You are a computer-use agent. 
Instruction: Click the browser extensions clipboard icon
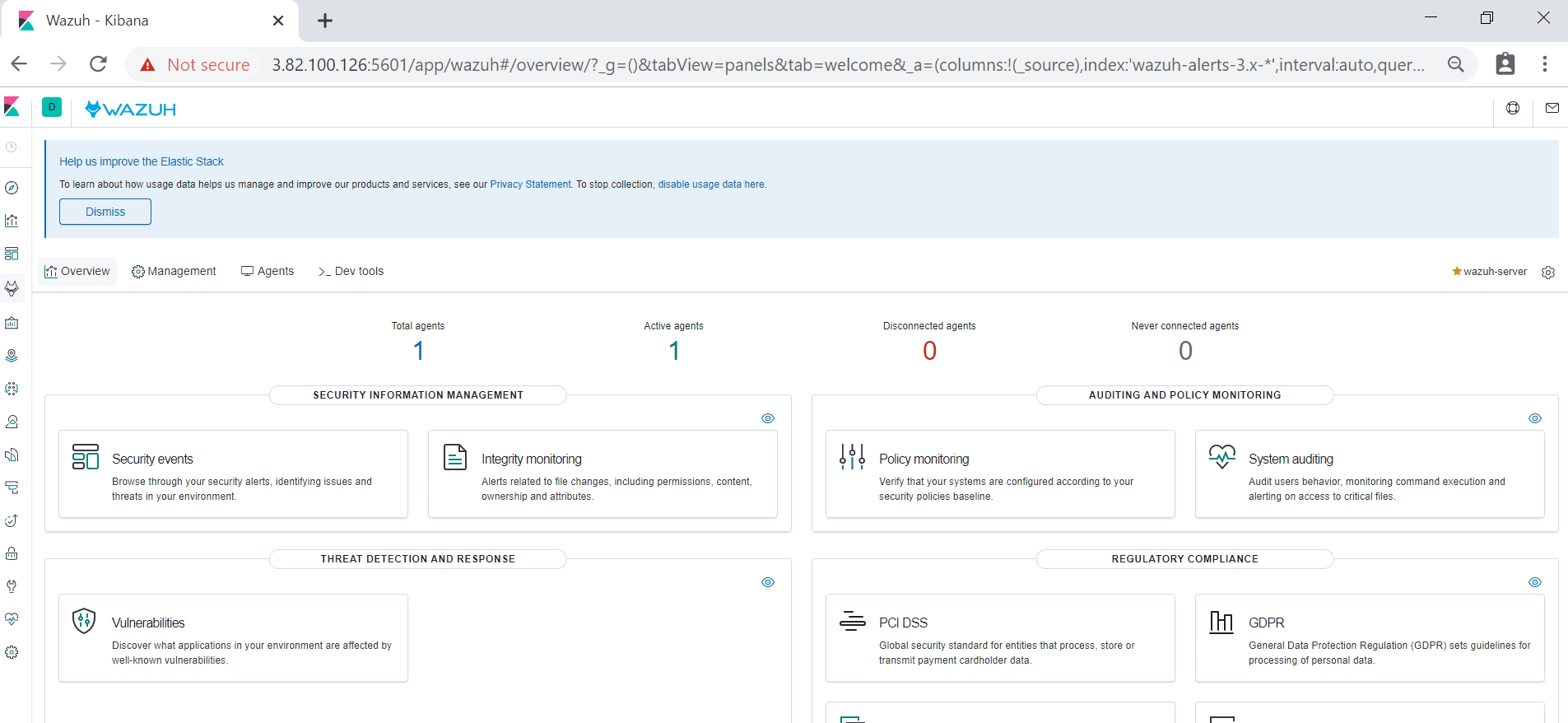point(1505,64)
